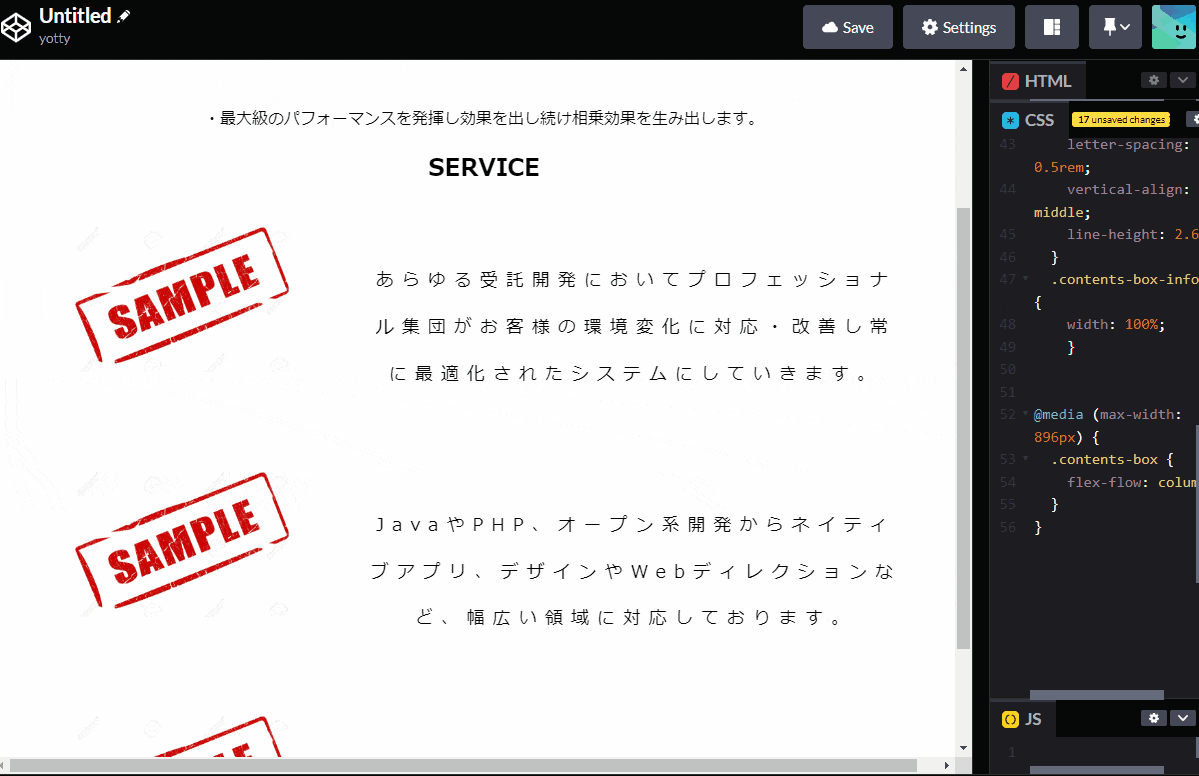The image size is (1199, 776).
Task: Click the pin icon in the header
Action: (x=1109, y=26)
